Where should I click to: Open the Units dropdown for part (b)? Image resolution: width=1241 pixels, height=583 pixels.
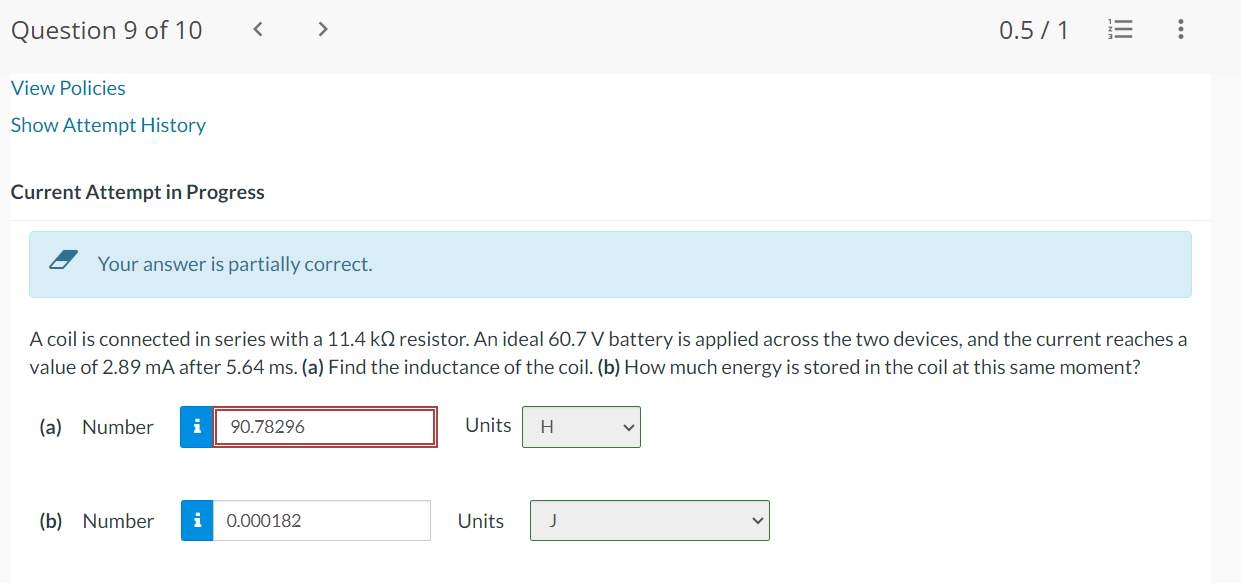(x=649, y=520)
